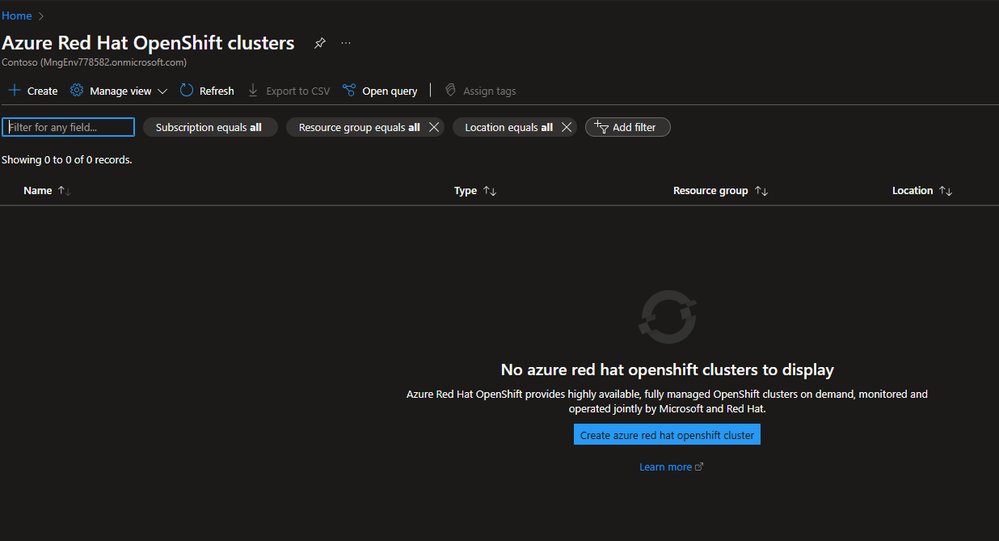
Task: Sort by the Location column
Action: [x=922, y=191]
